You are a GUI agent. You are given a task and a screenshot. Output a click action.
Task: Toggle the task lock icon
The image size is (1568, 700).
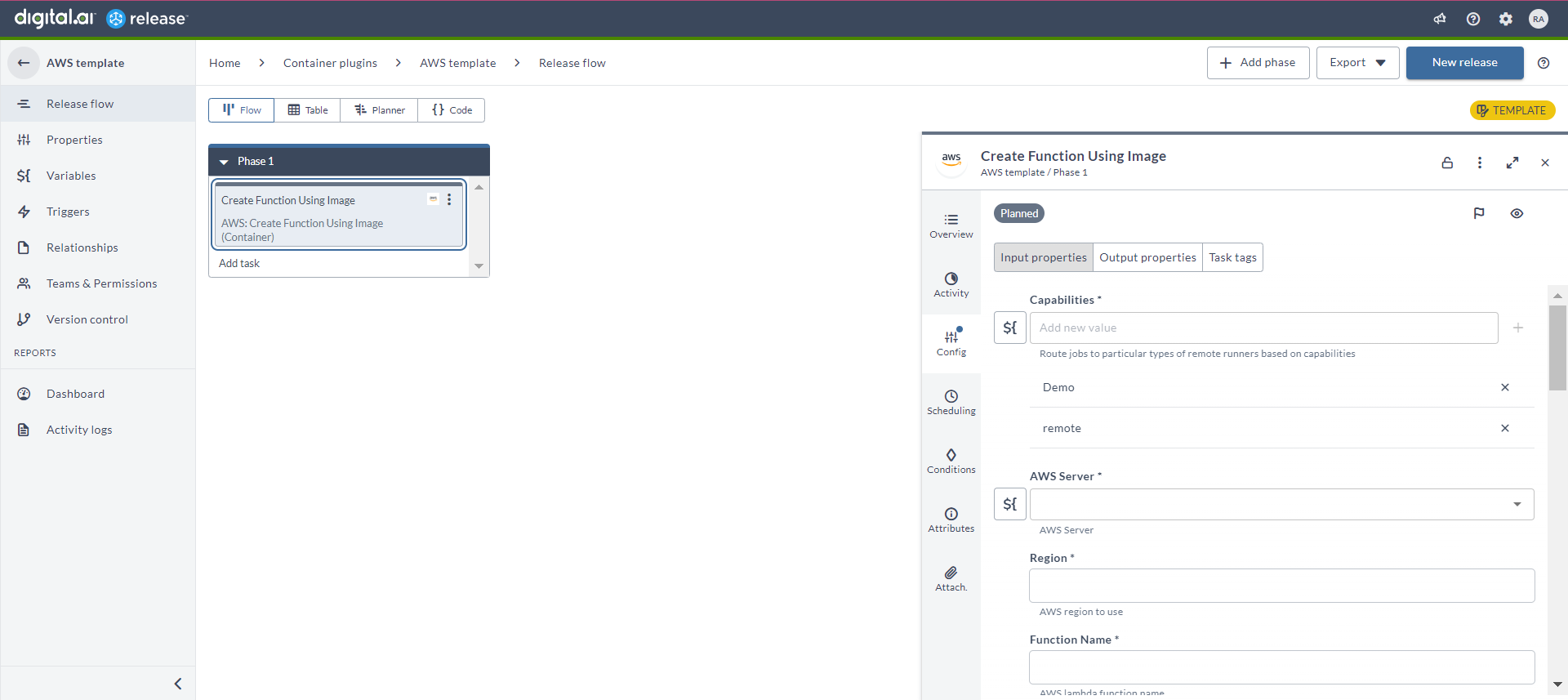coord(1447,163)
